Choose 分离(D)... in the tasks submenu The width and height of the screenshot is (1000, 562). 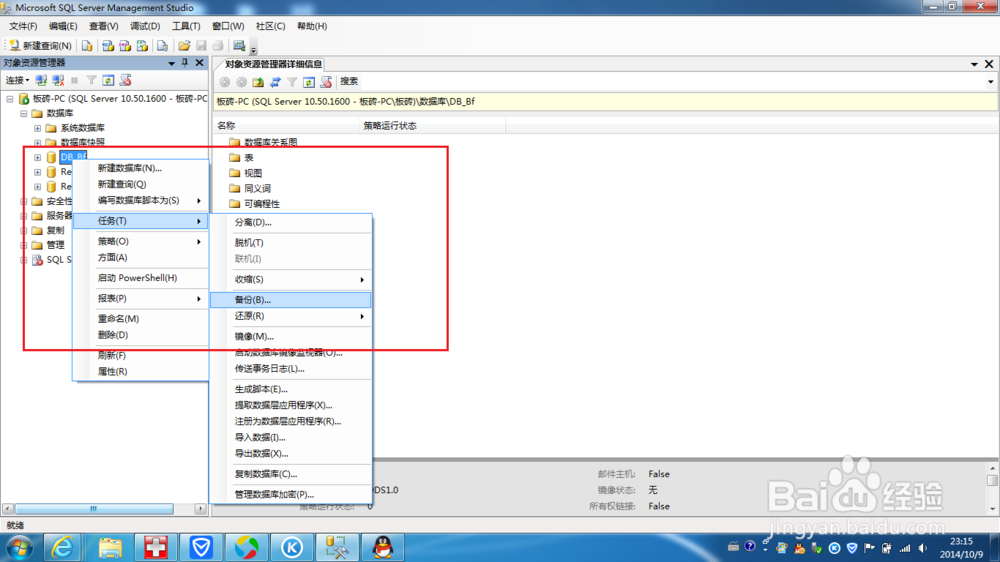coord(291,223)
